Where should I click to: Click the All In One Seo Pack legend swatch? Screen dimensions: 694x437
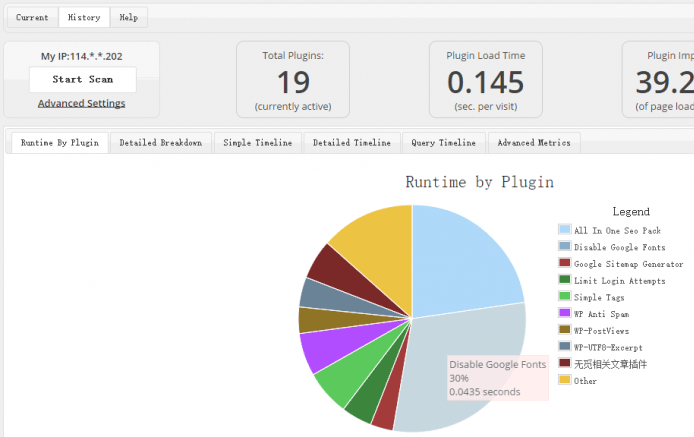[564, 229]
